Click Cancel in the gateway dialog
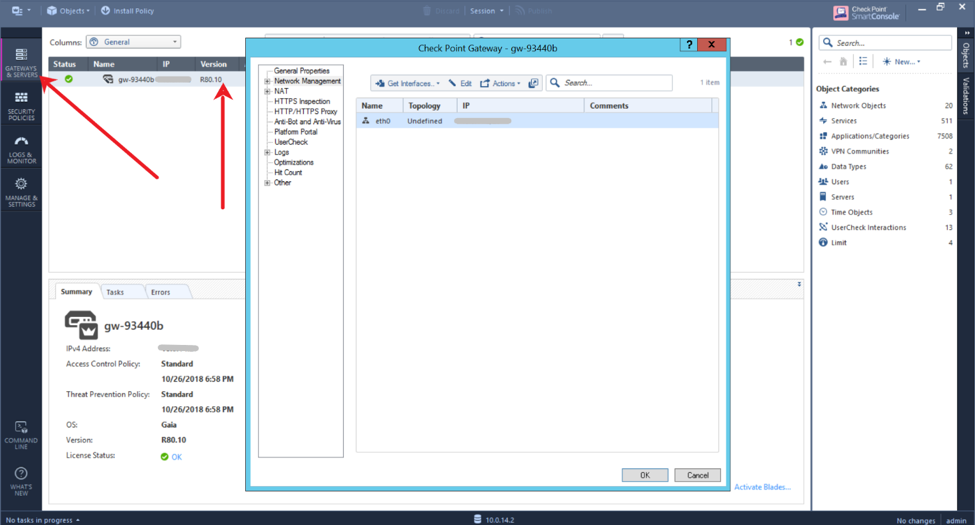This screenshot has height=525, width=975. [x=698, y=475]
